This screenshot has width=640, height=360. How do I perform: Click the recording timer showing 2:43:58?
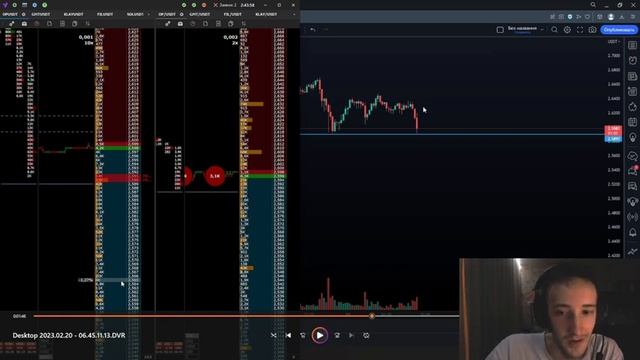pyautogui.click(x=247, y=5)
